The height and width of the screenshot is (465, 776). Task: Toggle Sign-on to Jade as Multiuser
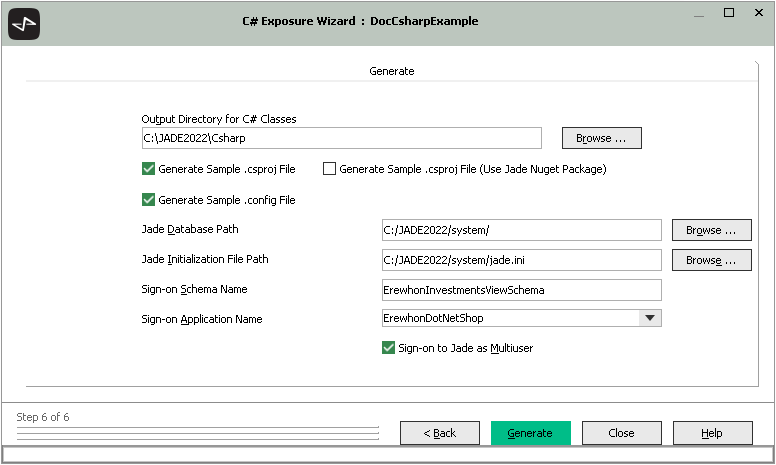point(389,348)
